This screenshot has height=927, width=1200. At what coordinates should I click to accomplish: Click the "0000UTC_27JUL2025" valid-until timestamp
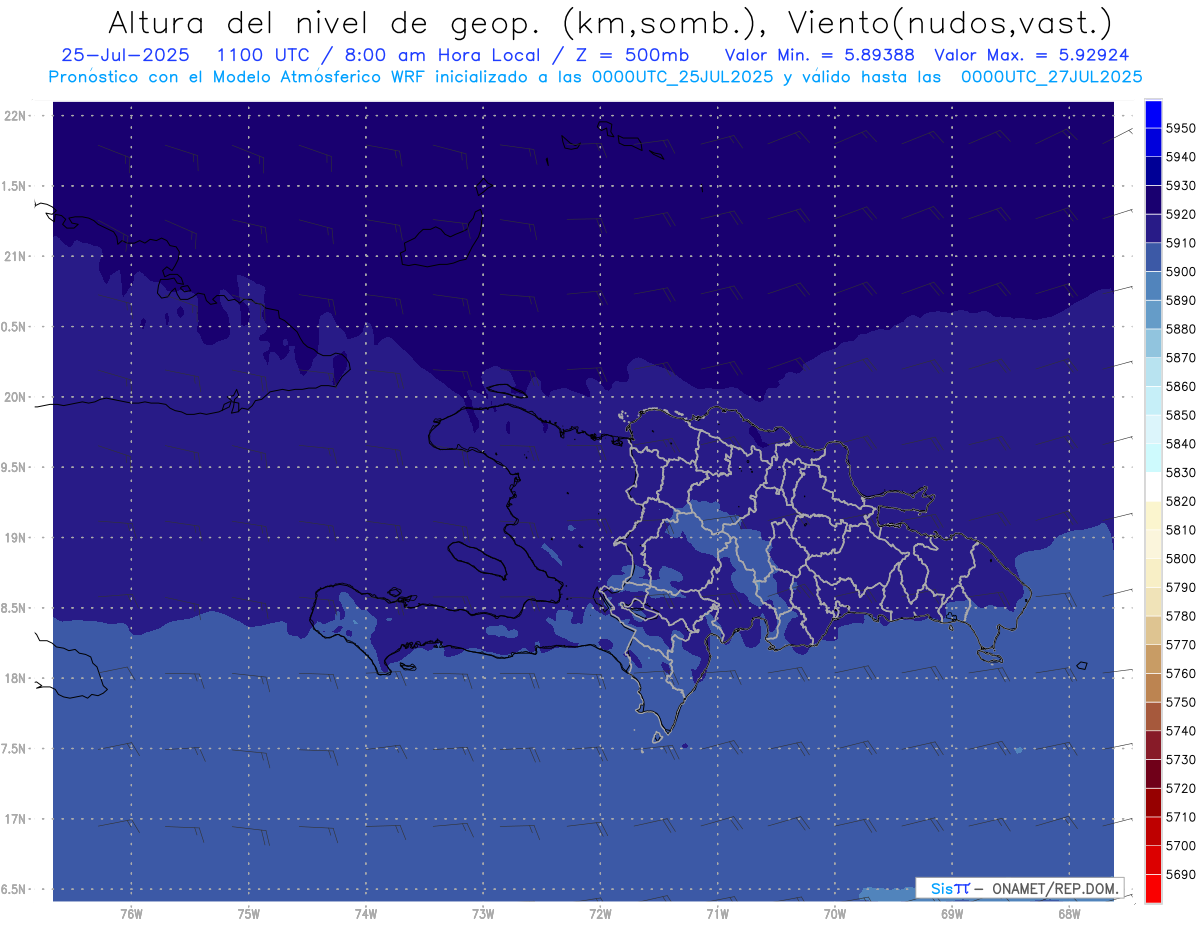pos(1051,76)
